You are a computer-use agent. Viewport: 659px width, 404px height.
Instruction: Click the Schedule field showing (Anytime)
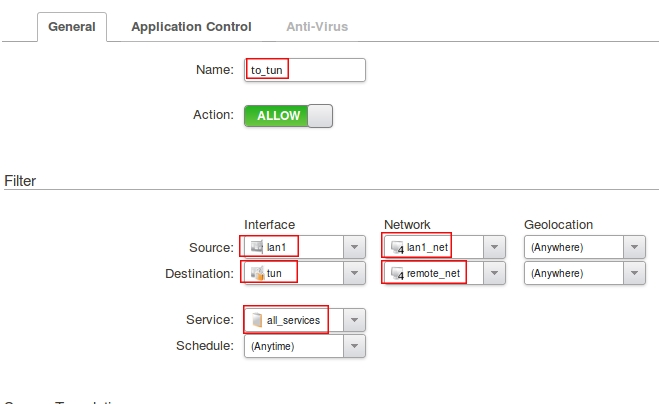coord(294,346)
